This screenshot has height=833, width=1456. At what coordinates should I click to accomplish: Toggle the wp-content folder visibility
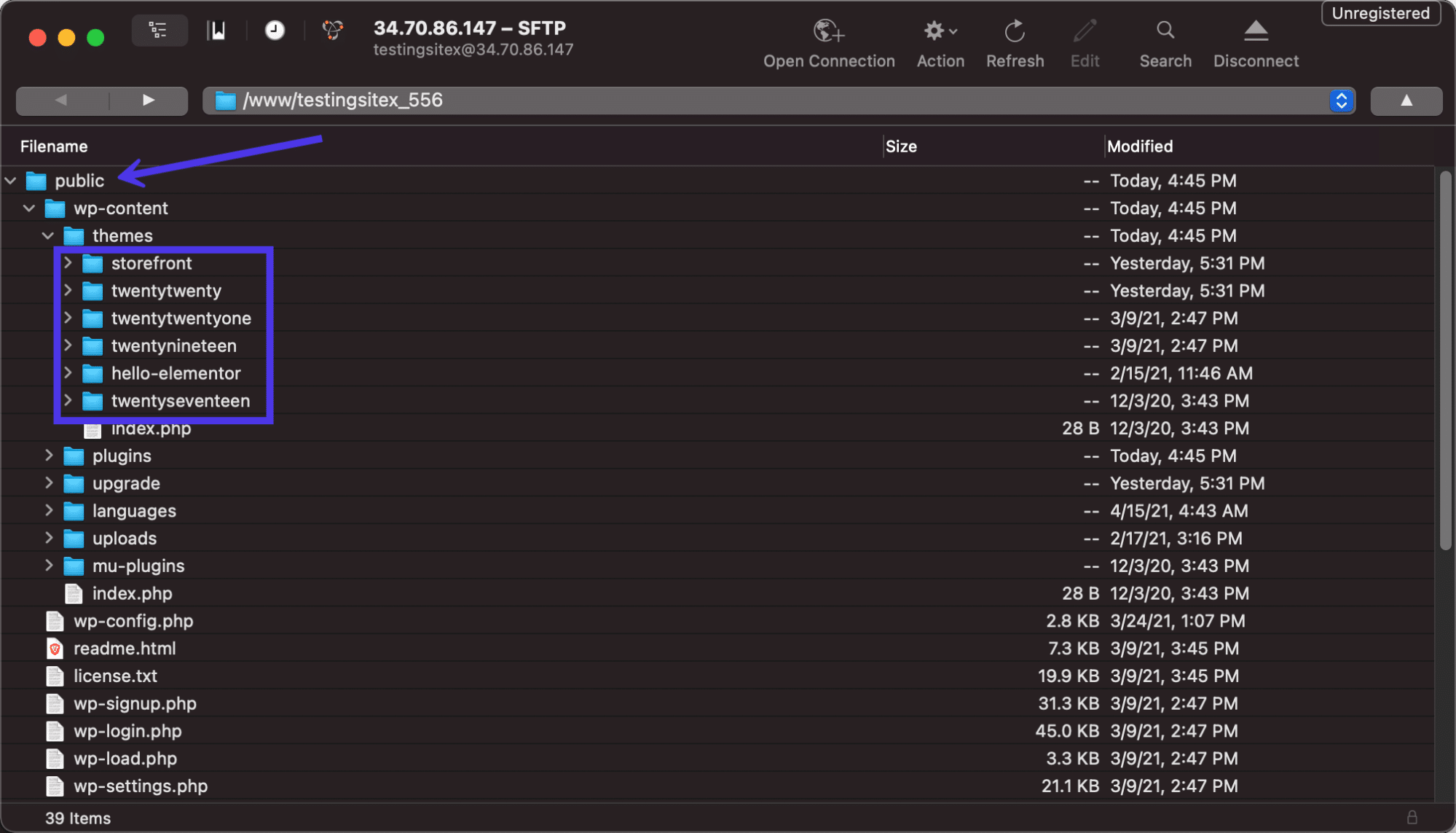[x=28, y=208]
